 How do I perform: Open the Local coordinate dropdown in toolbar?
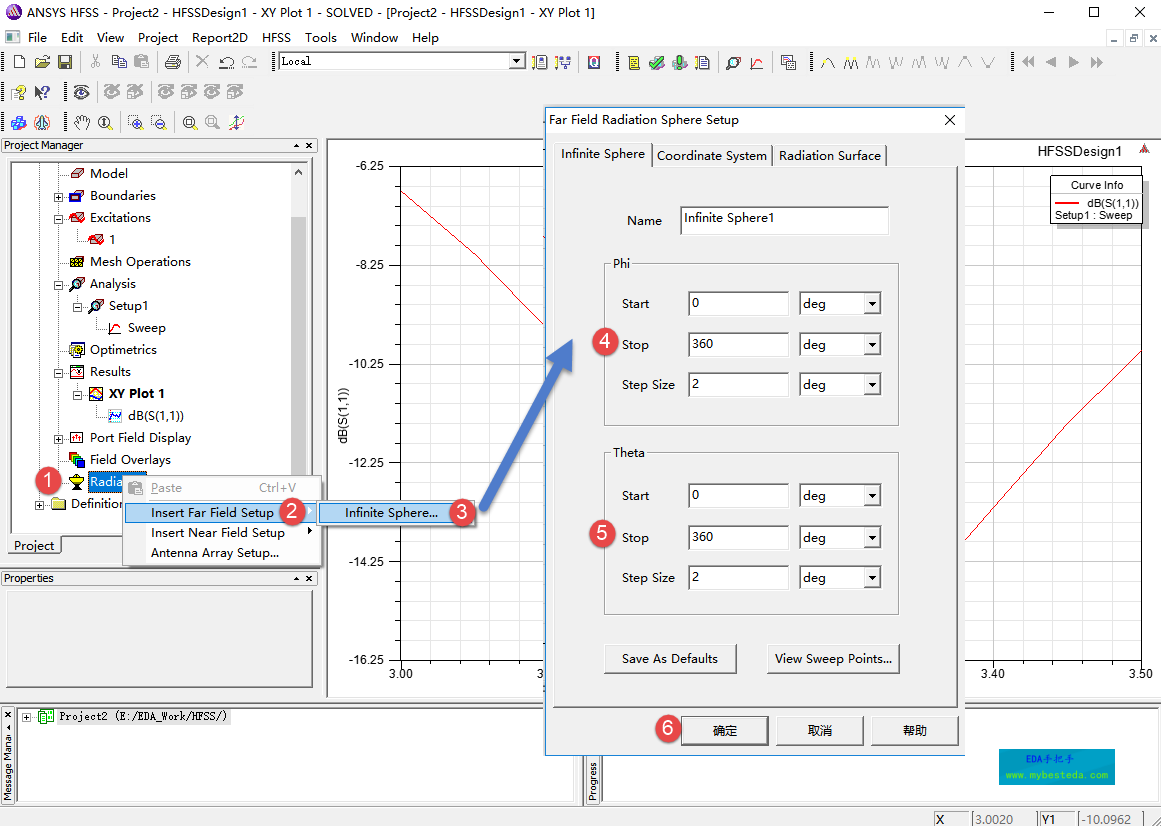click(x=516, y=61)
